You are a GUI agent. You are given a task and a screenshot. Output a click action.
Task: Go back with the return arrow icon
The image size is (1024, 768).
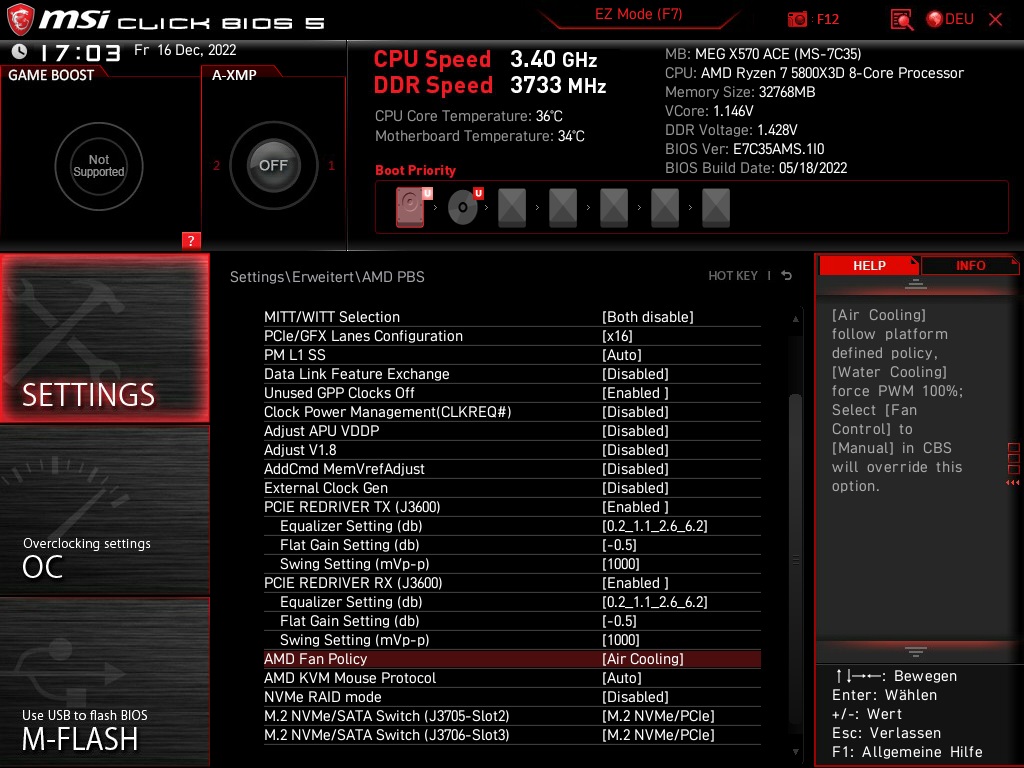pos(787,276)
